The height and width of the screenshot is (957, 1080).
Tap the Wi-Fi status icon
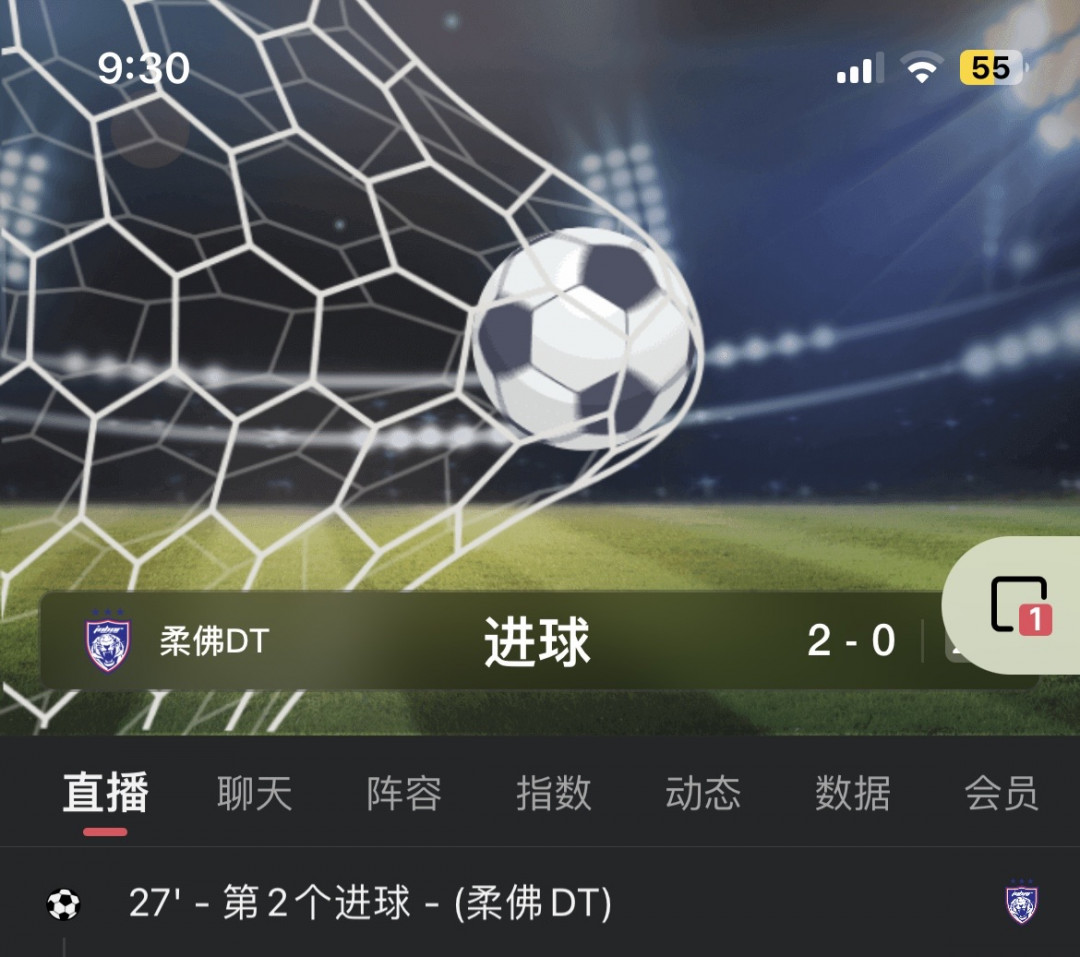click(922, 68)
